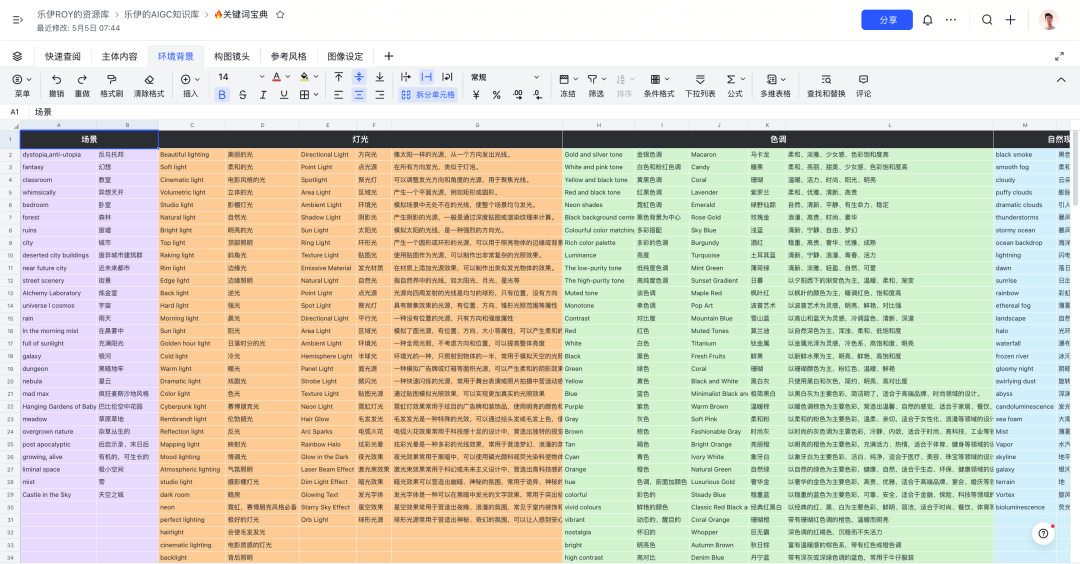1080x564 pixels.
Task: Open find and replace (查找和替换)
Action: pos(826,85)
